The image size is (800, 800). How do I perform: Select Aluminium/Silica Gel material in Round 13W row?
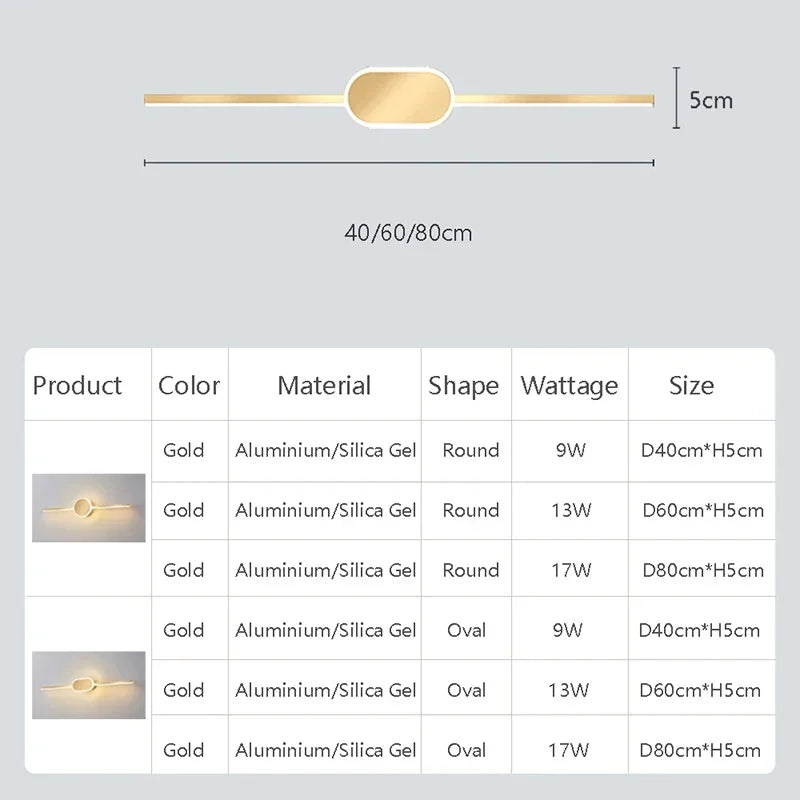[326, 510]
